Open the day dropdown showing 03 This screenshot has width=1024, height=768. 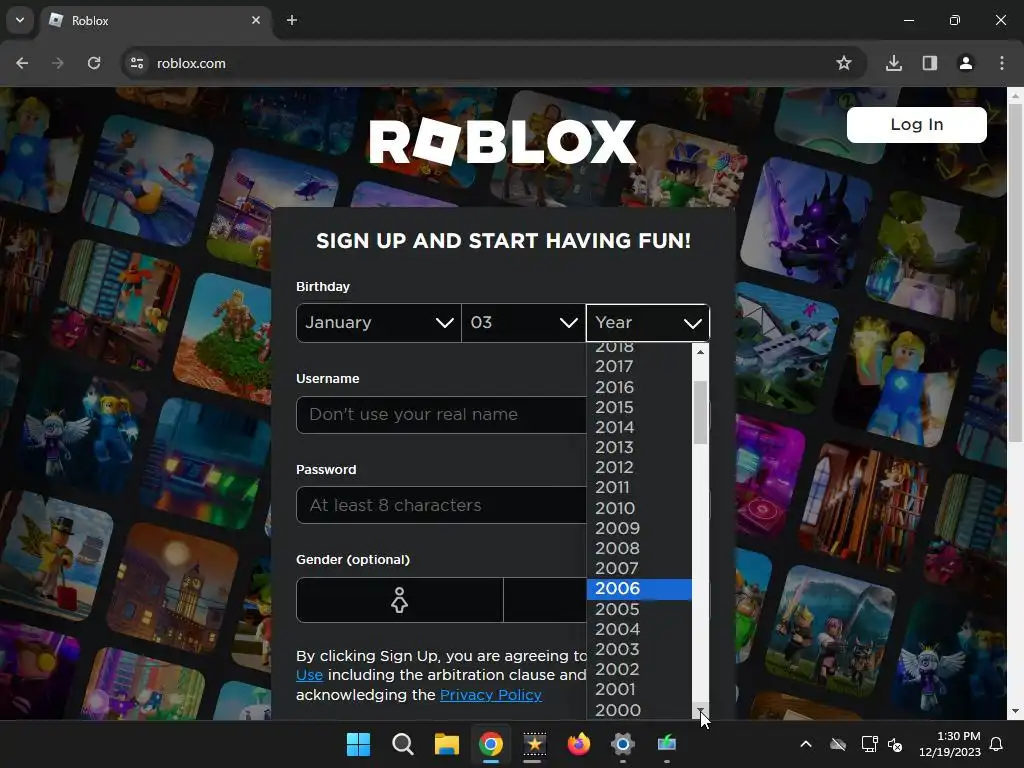coord(524,323)
